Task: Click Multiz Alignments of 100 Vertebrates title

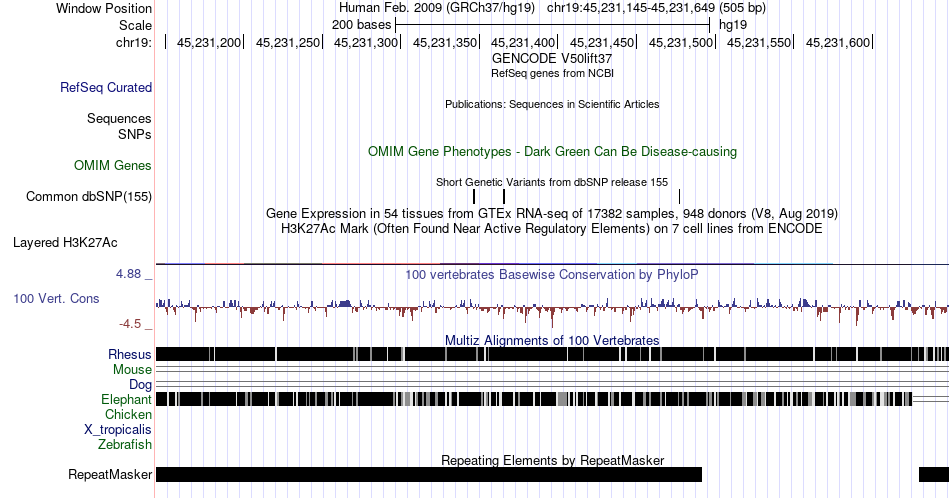Action: tap(552, 340)
